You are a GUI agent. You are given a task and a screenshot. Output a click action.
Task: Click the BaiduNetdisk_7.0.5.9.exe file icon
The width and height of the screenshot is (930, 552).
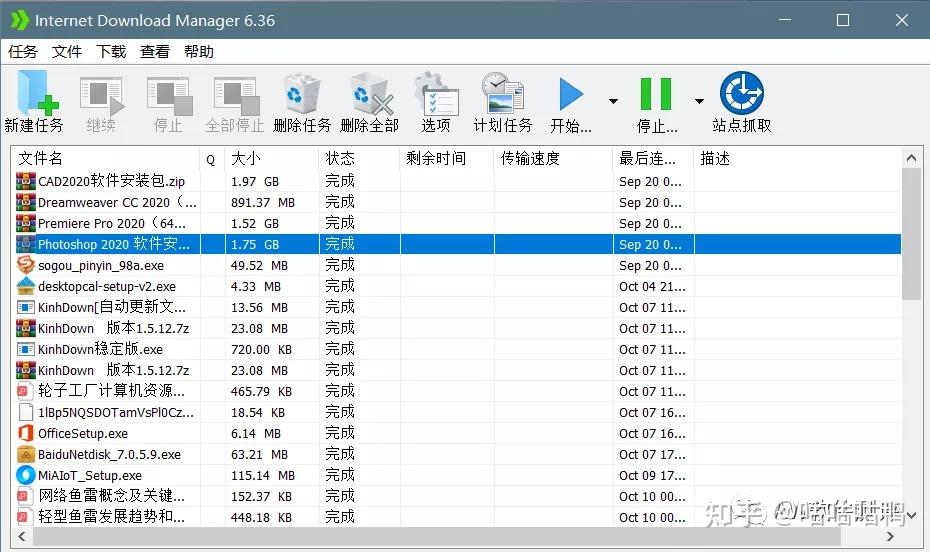pos(26,454)
